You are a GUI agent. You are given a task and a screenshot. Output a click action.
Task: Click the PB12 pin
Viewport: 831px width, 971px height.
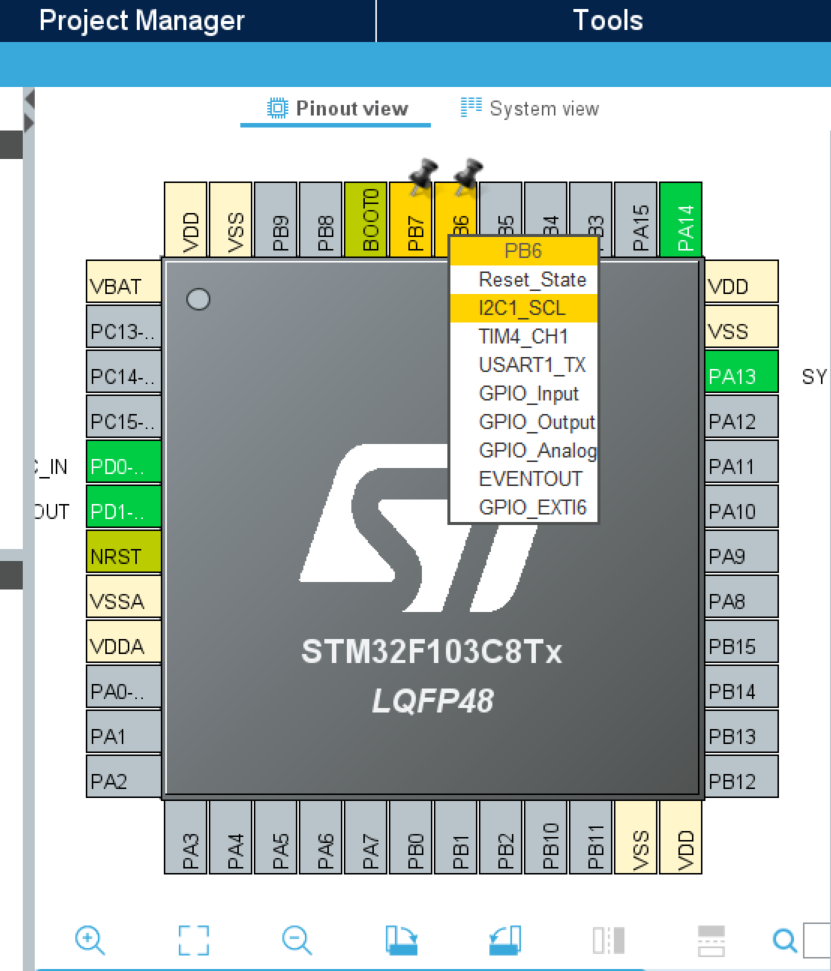point(741,777)
